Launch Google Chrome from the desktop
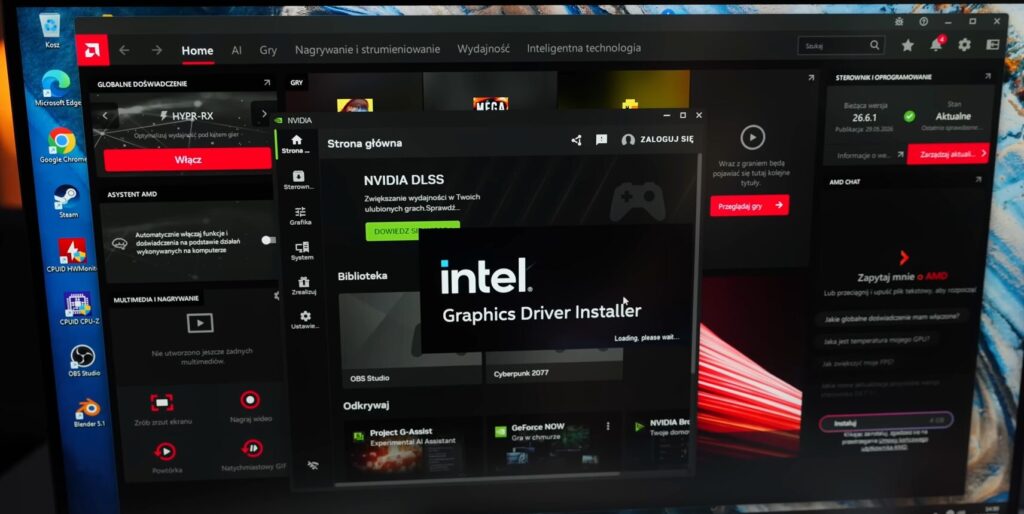Viewport: 1024px width, 514px height. click(62, 145)
